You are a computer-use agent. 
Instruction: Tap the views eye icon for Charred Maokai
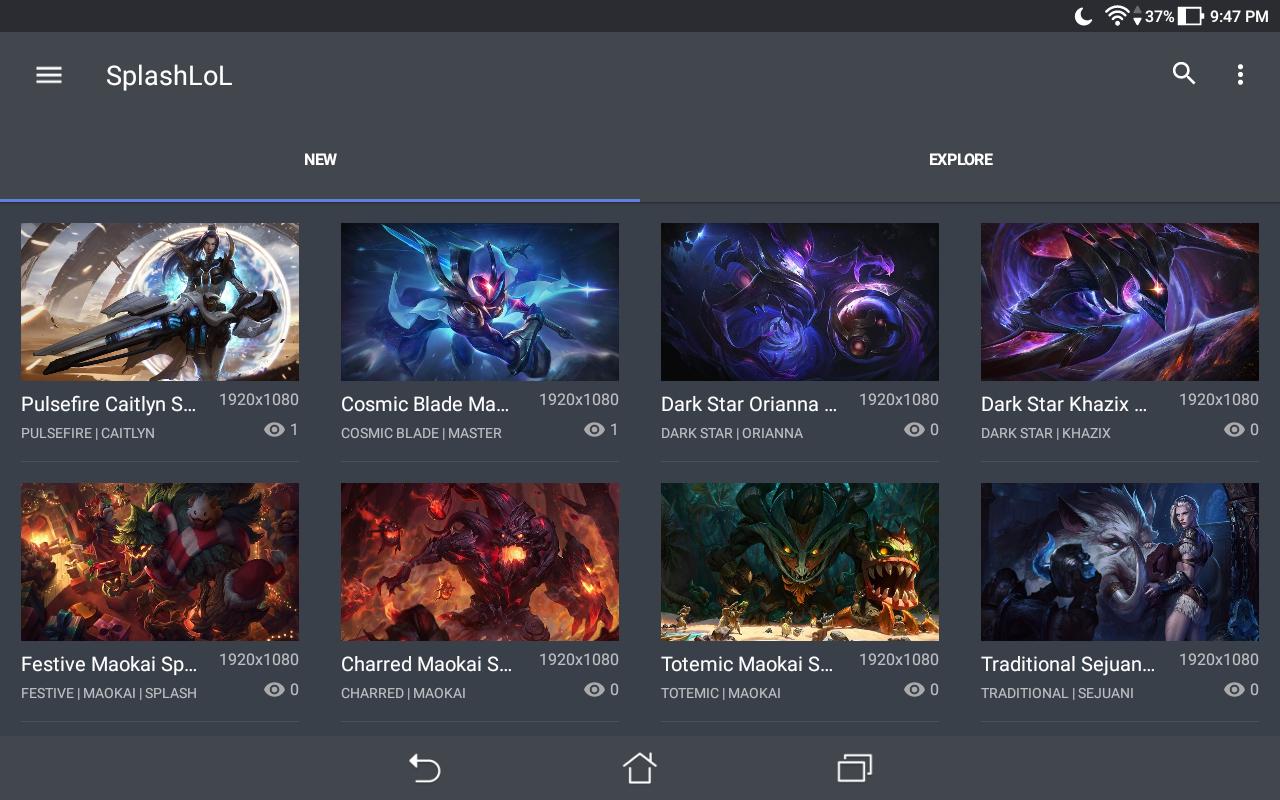[x=594, y=689]
